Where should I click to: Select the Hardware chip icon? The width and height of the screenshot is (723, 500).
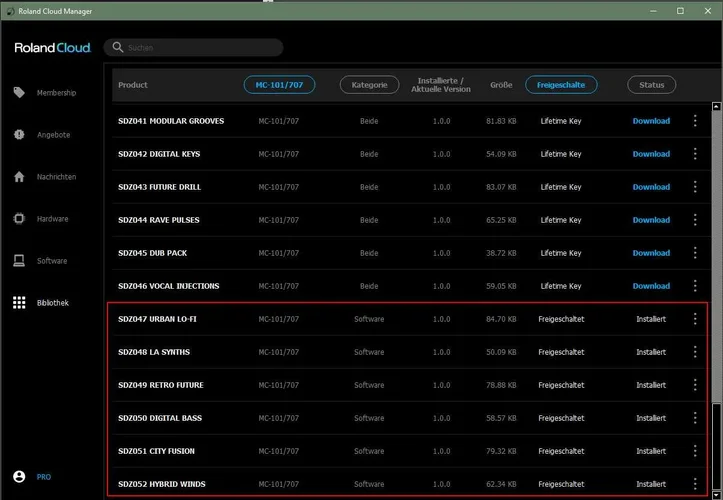coord(19,219)
